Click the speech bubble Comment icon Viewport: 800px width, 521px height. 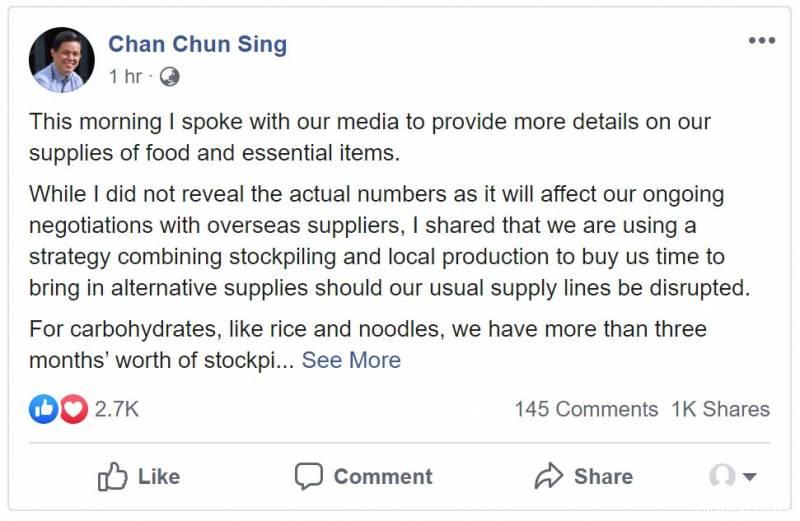(x=309, y=476)
